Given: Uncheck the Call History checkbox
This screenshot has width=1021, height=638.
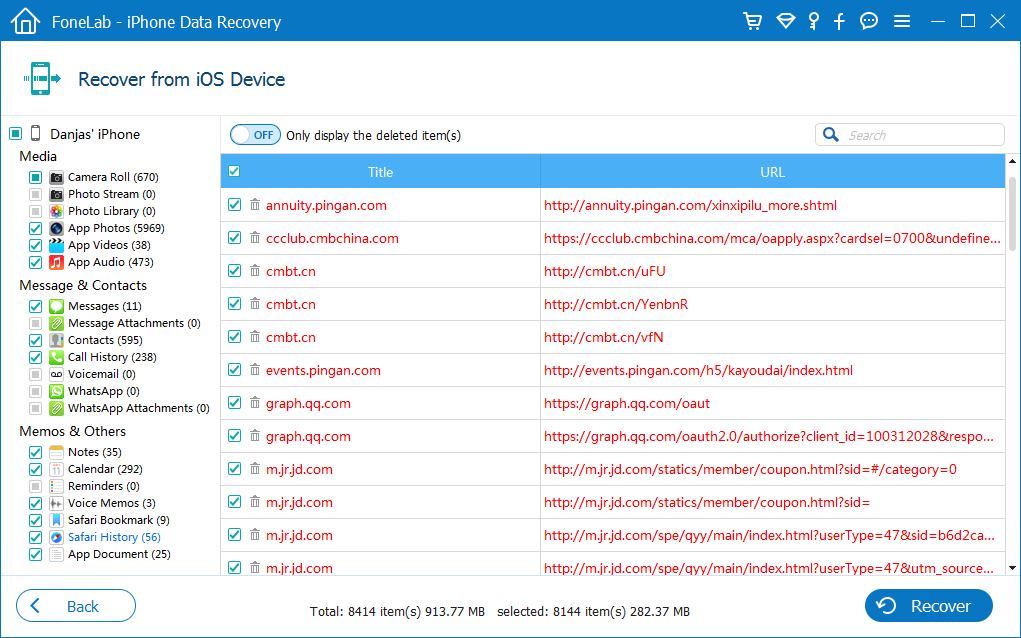Looking at the screenshot, I should pyautogui.click(x=35, y=357).
